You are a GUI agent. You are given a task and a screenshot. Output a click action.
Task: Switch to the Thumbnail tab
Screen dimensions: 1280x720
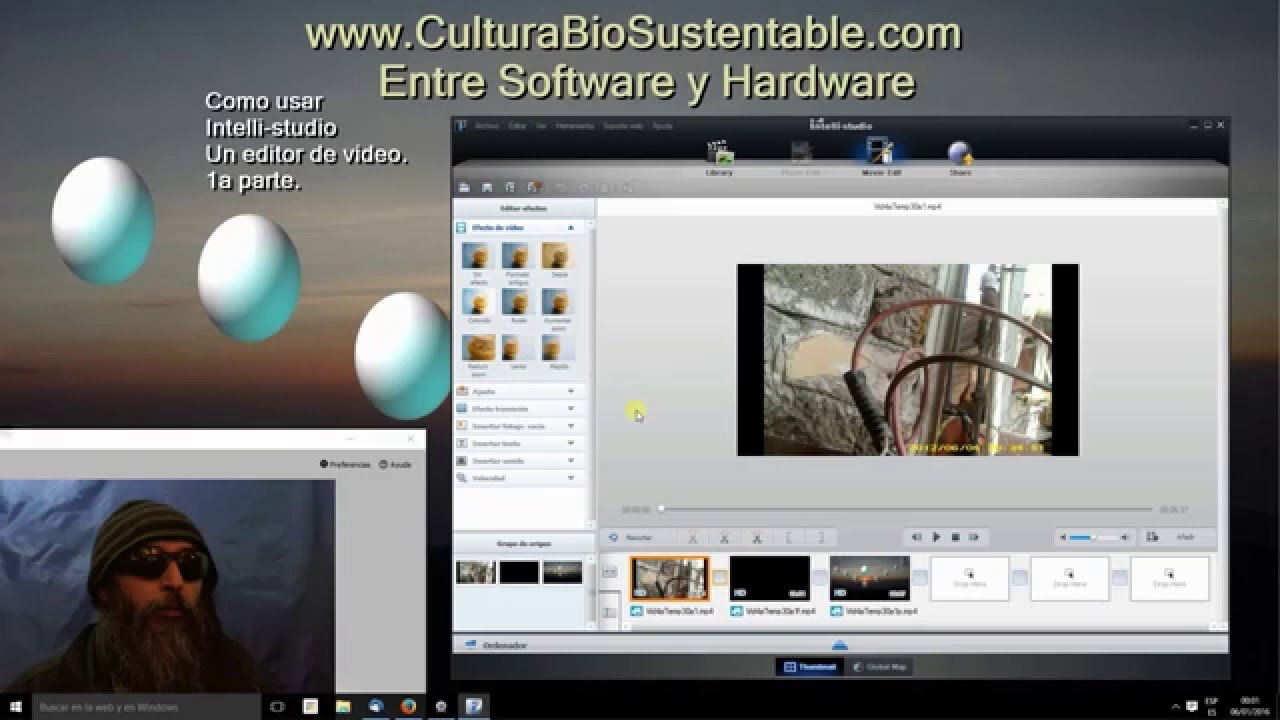tap(808, 666)
